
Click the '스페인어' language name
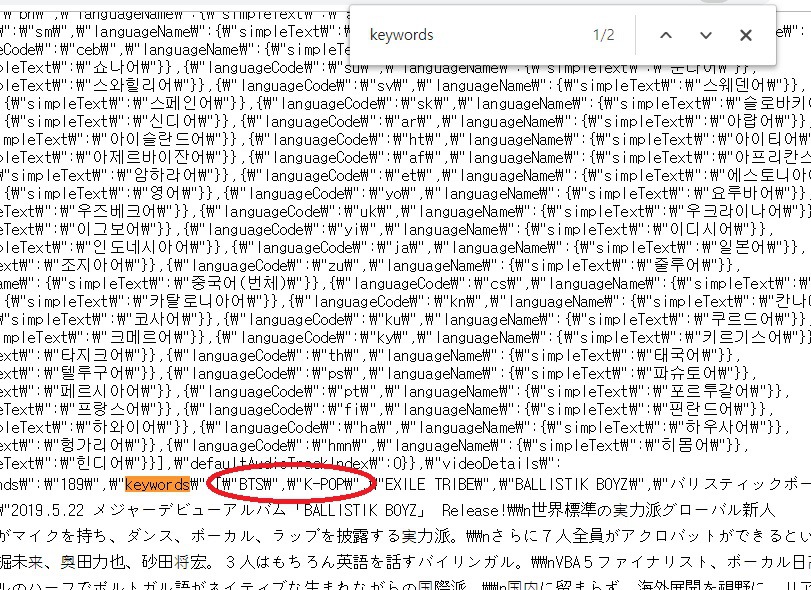pos(180,103)
